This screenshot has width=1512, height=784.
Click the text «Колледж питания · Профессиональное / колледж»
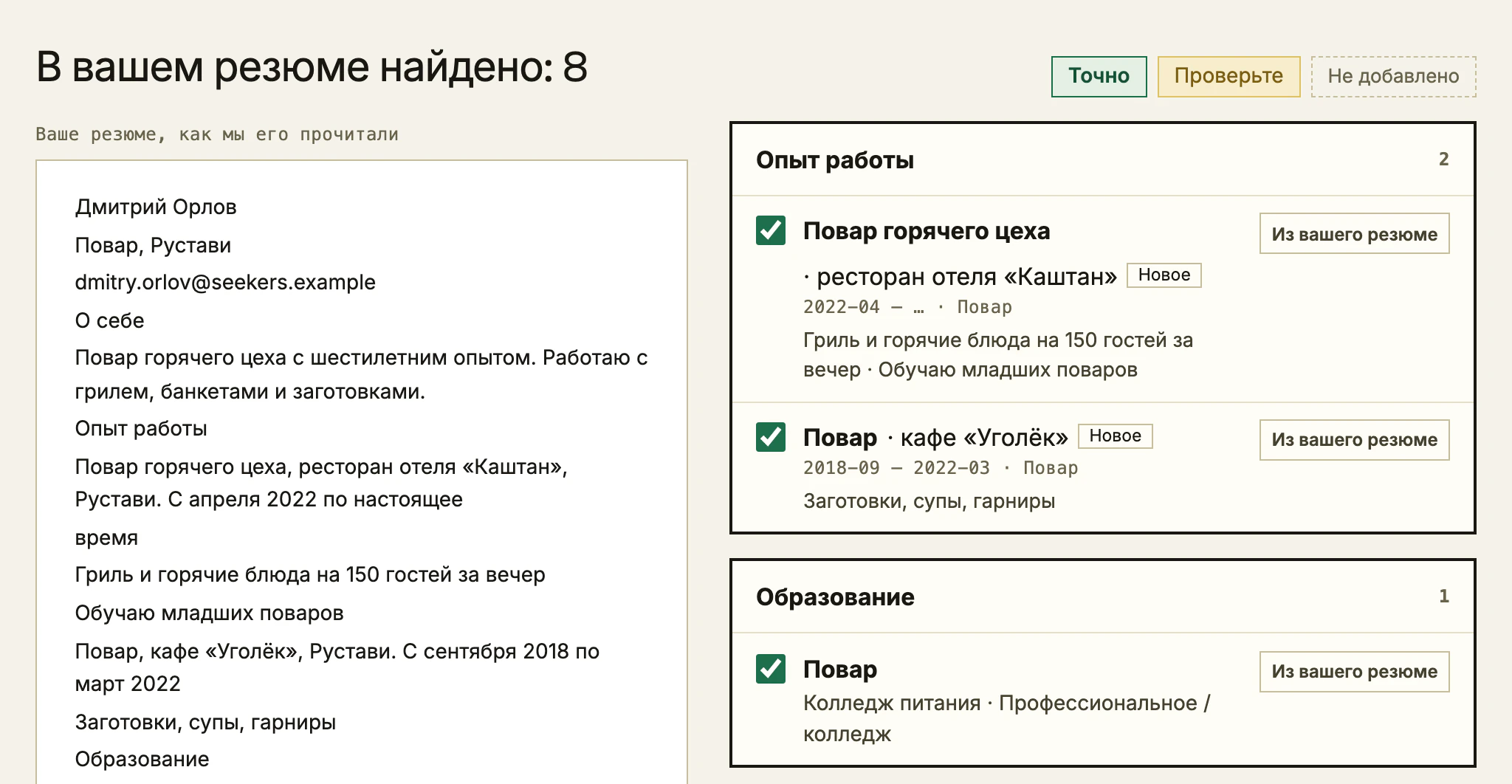point(1007,718)
